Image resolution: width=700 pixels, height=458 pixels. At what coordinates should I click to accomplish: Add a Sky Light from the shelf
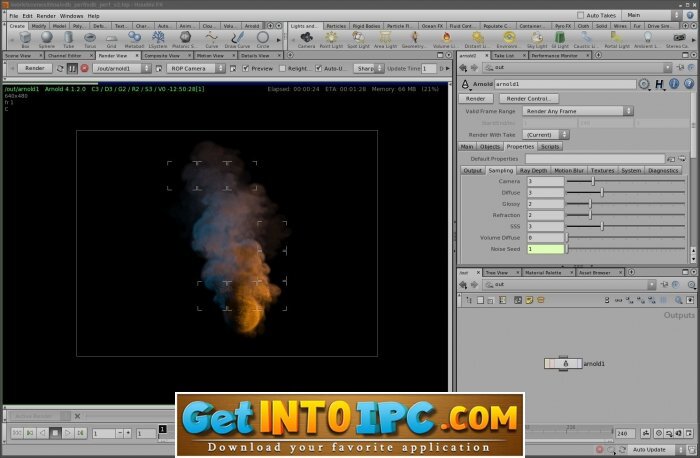tap(537, 39)
